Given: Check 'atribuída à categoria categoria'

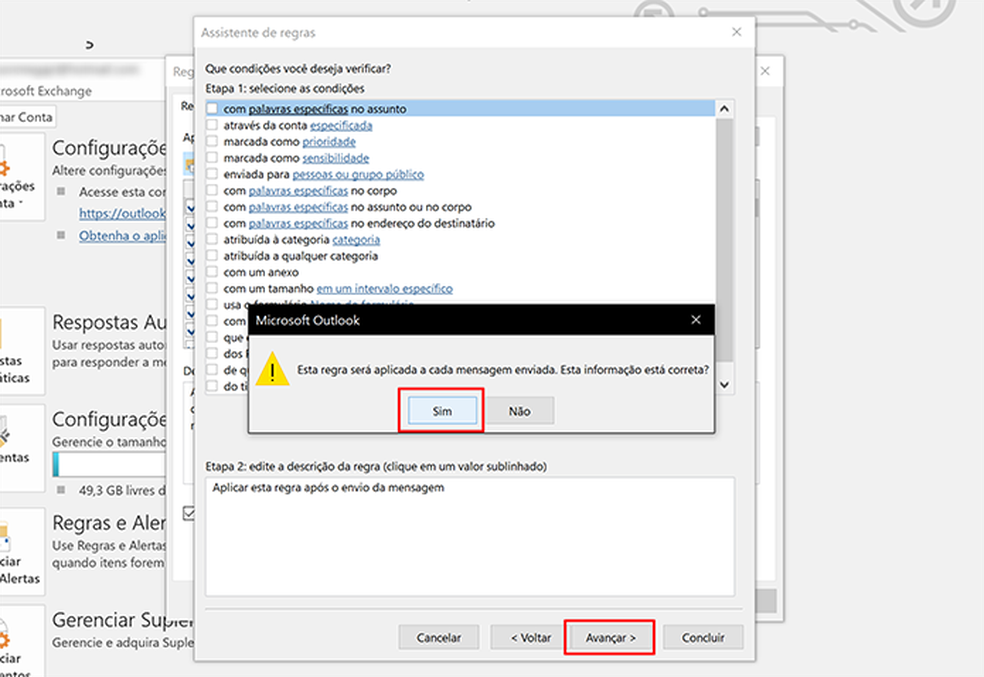Looking at the screenshot, I should tap(212, 239).
